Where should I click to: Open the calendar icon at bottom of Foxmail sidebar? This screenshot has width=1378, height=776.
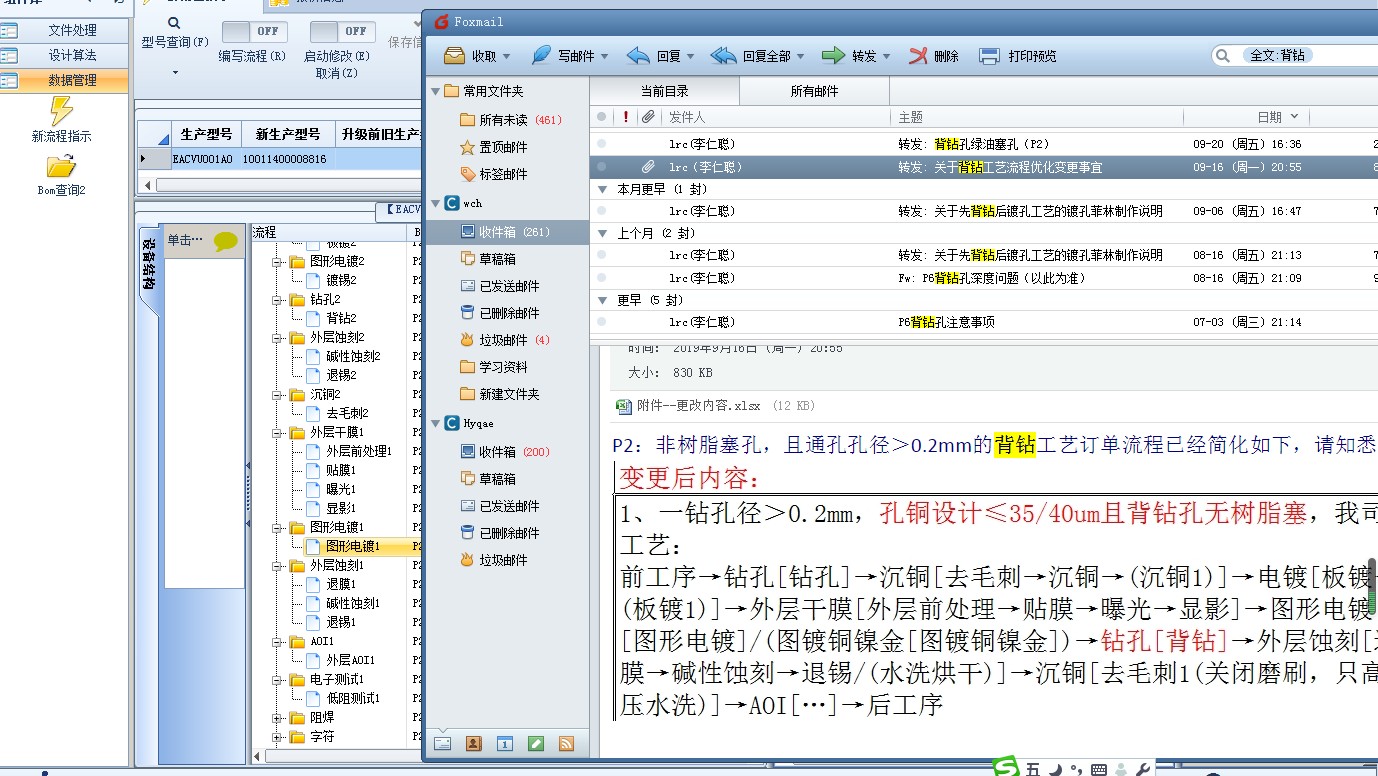[505, 744]
